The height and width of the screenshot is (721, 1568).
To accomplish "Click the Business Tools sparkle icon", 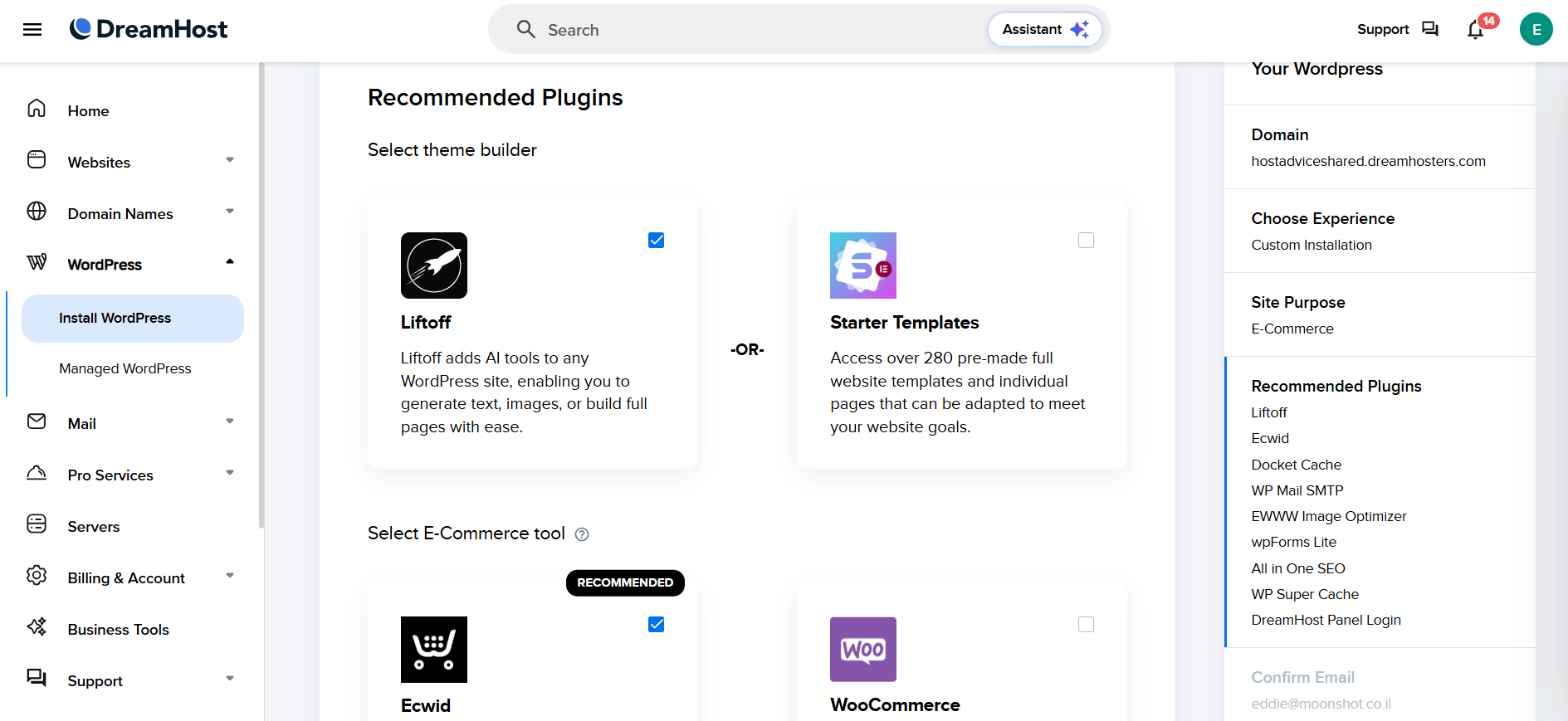I will (37, 626).
